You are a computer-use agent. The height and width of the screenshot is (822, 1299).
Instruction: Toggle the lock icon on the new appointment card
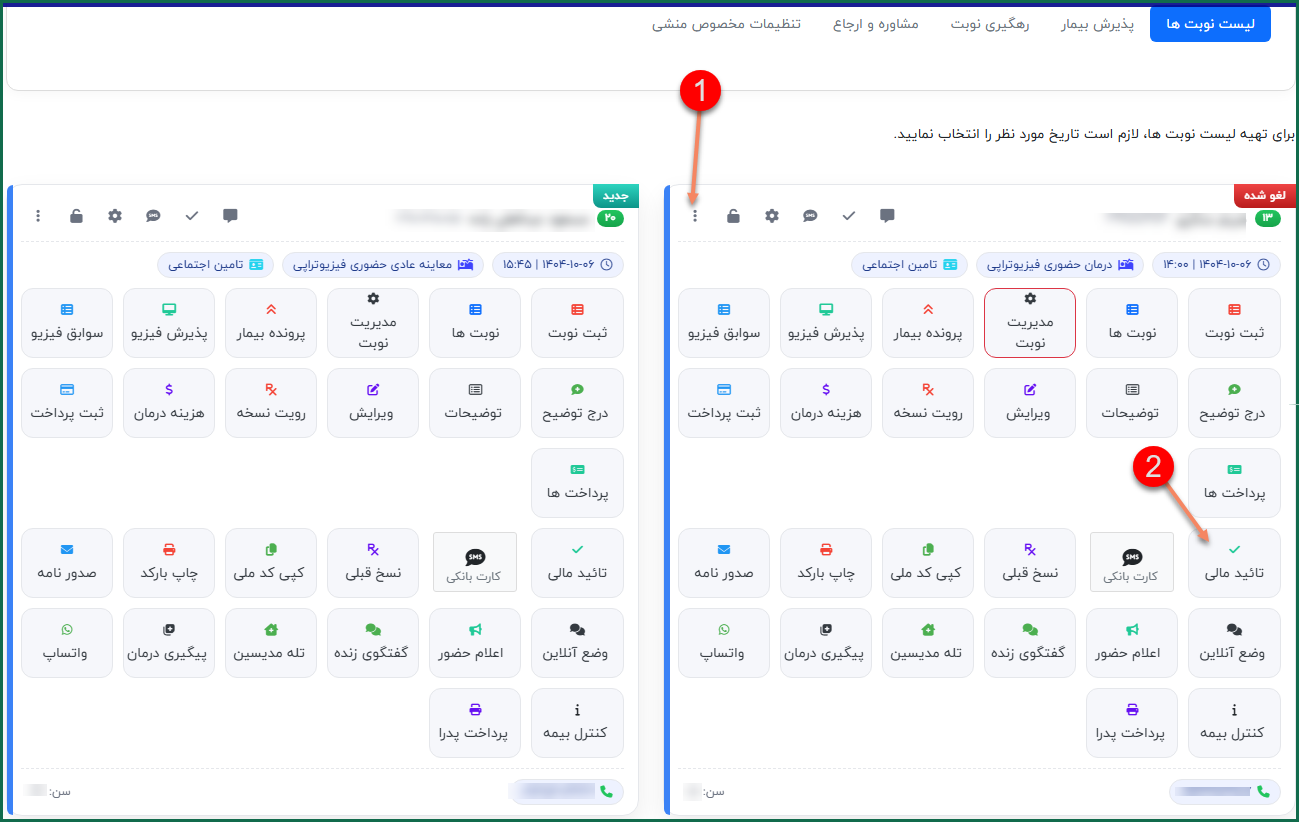pyautogui.click(x=76, y=216)
